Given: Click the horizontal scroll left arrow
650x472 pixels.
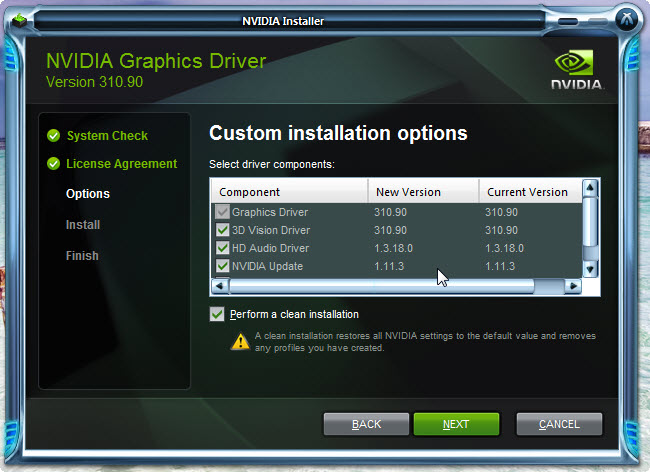Looking at the screenshot, I should tap(220, 286).
